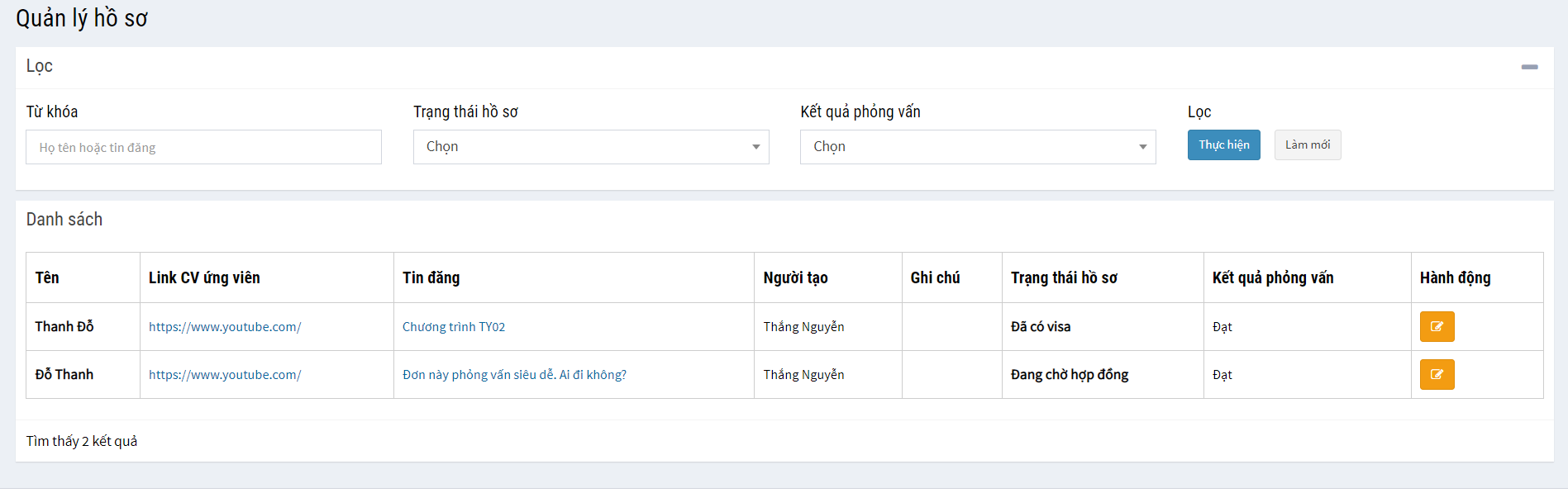
Task: Select the Đang chờ hợp đồng status cell
Action: (x=1069, y=375)
